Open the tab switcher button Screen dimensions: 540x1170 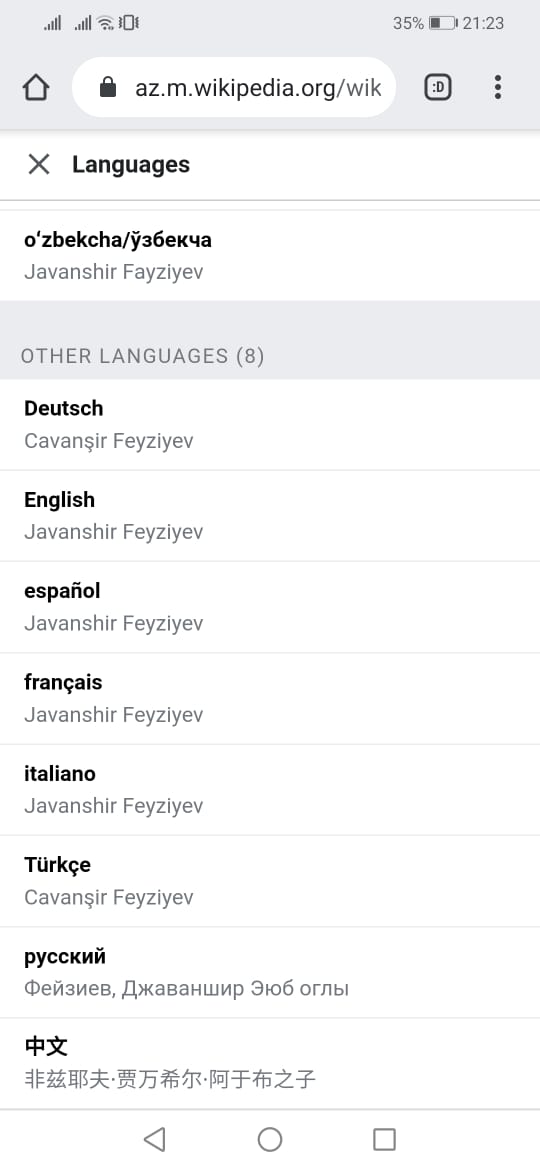pyautogui.click(x=438, y=87)
